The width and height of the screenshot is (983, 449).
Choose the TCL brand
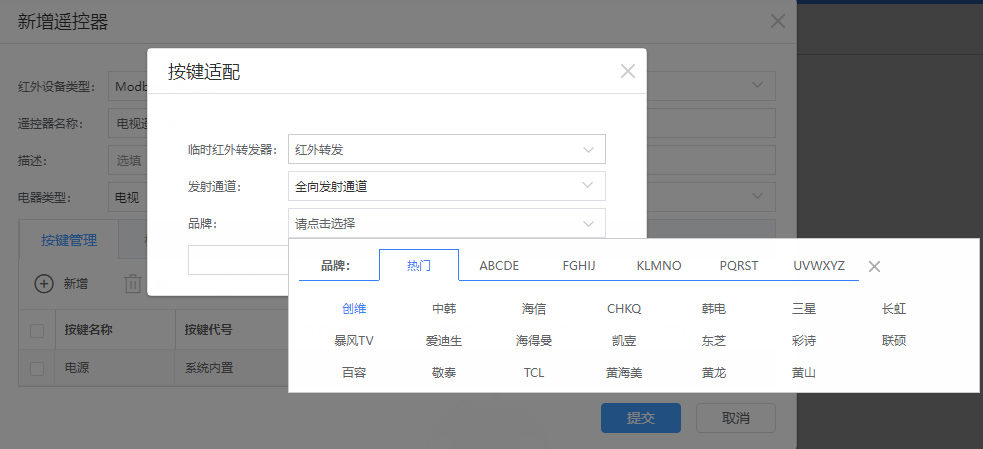(x=534, y=372)
